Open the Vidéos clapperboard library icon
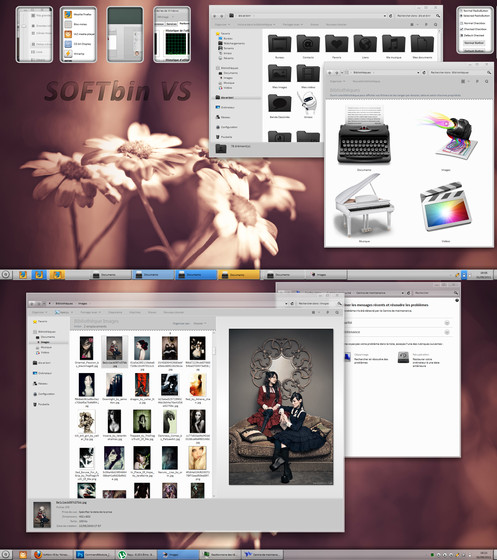497x560 pixels. 446,206
